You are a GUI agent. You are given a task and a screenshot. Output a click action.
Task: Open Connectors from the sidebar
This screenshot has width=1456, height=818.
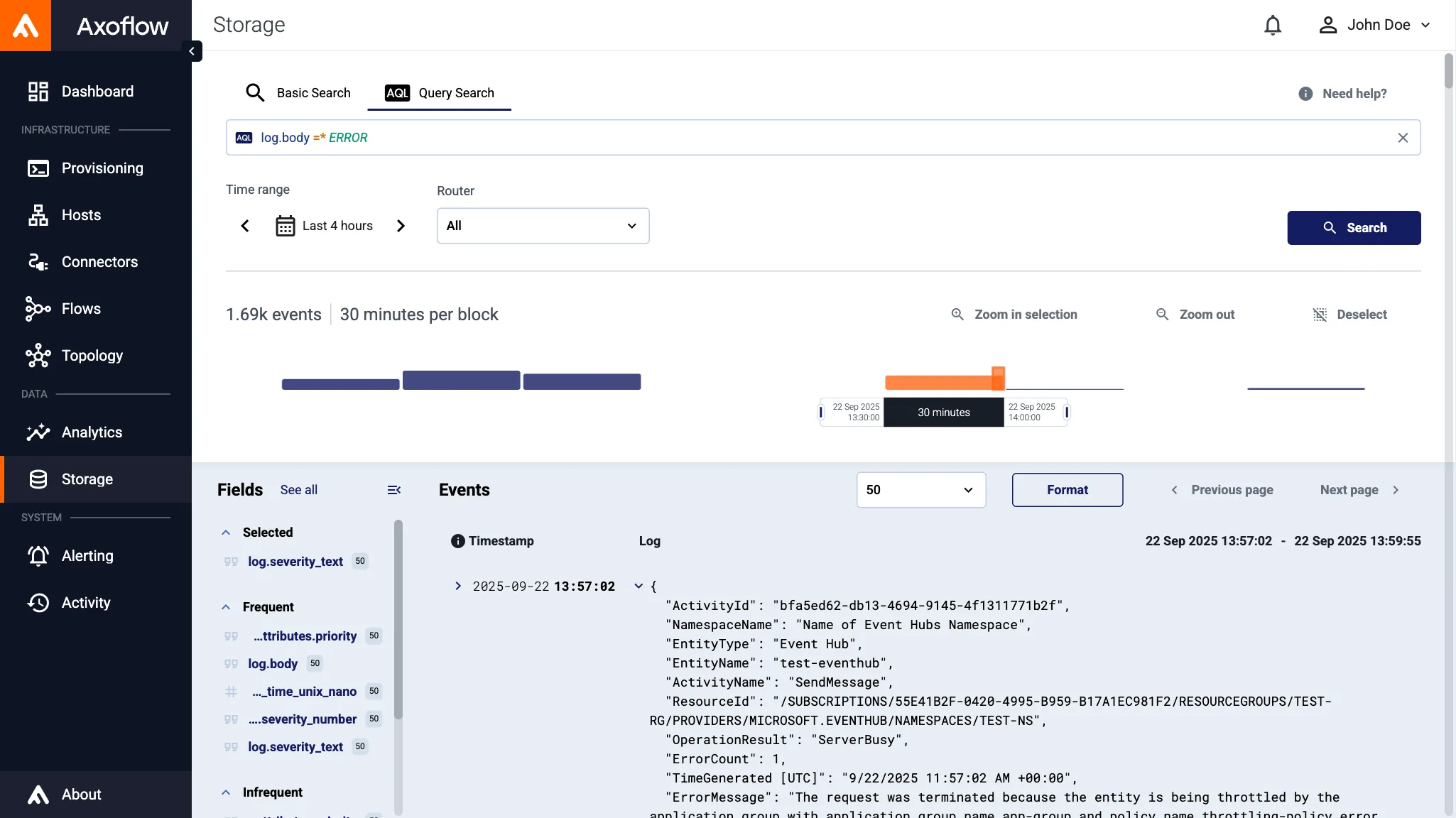[99, 262]
